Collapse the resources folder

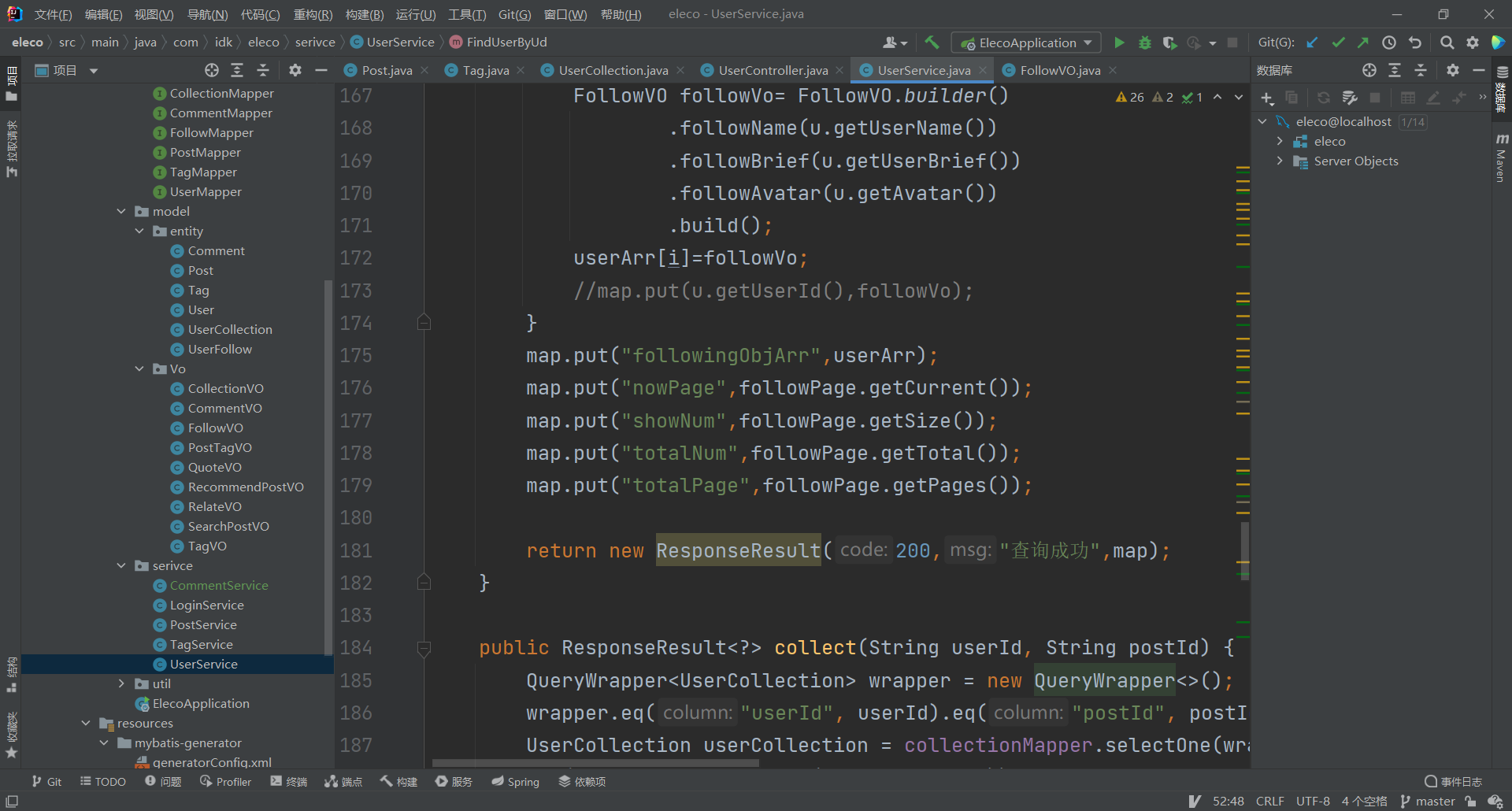click(86, 723)
